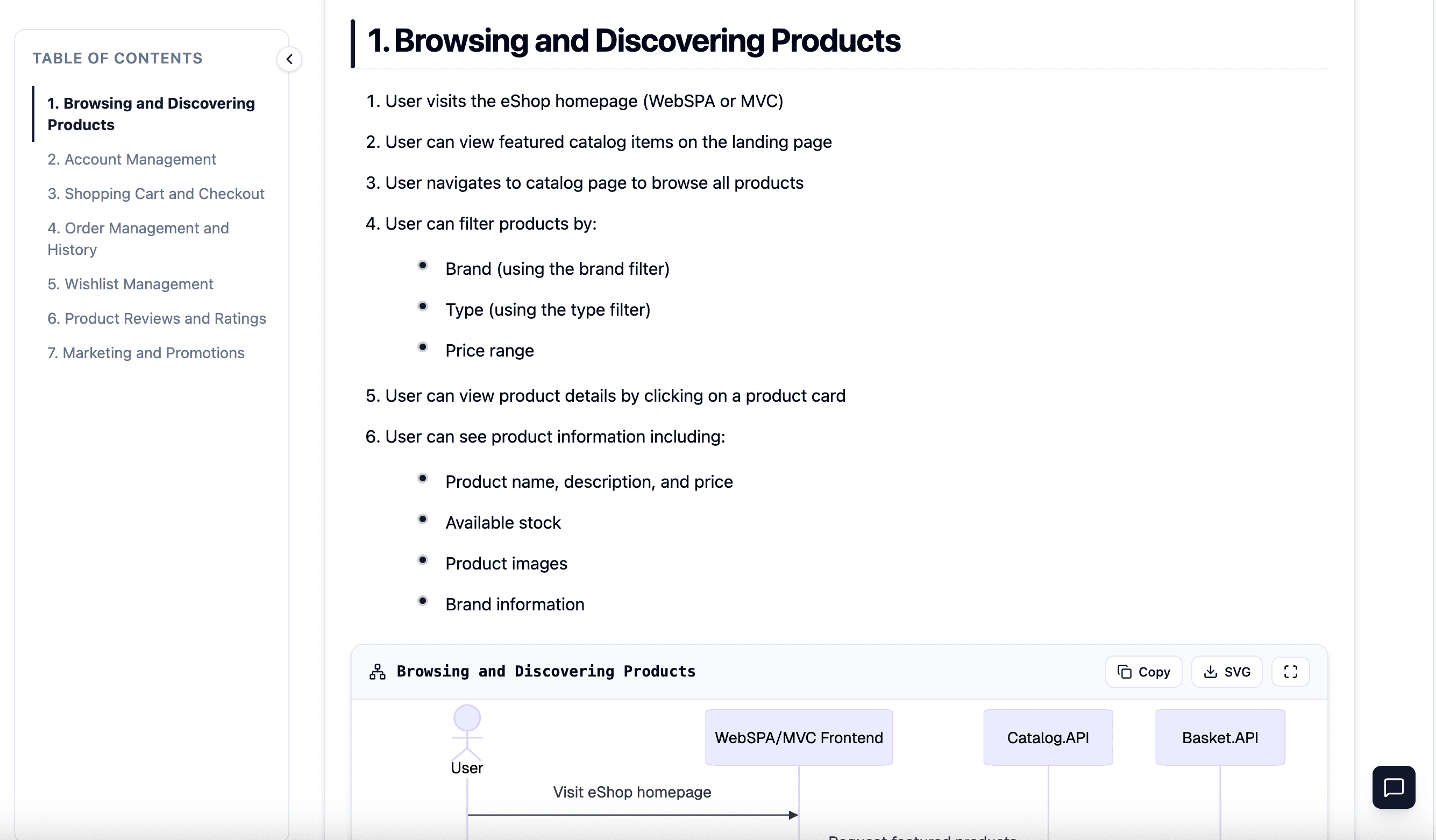The width and height of the screenshot is (1436, 840).
Task: Open the Account Management section
Action: (132, 160)
